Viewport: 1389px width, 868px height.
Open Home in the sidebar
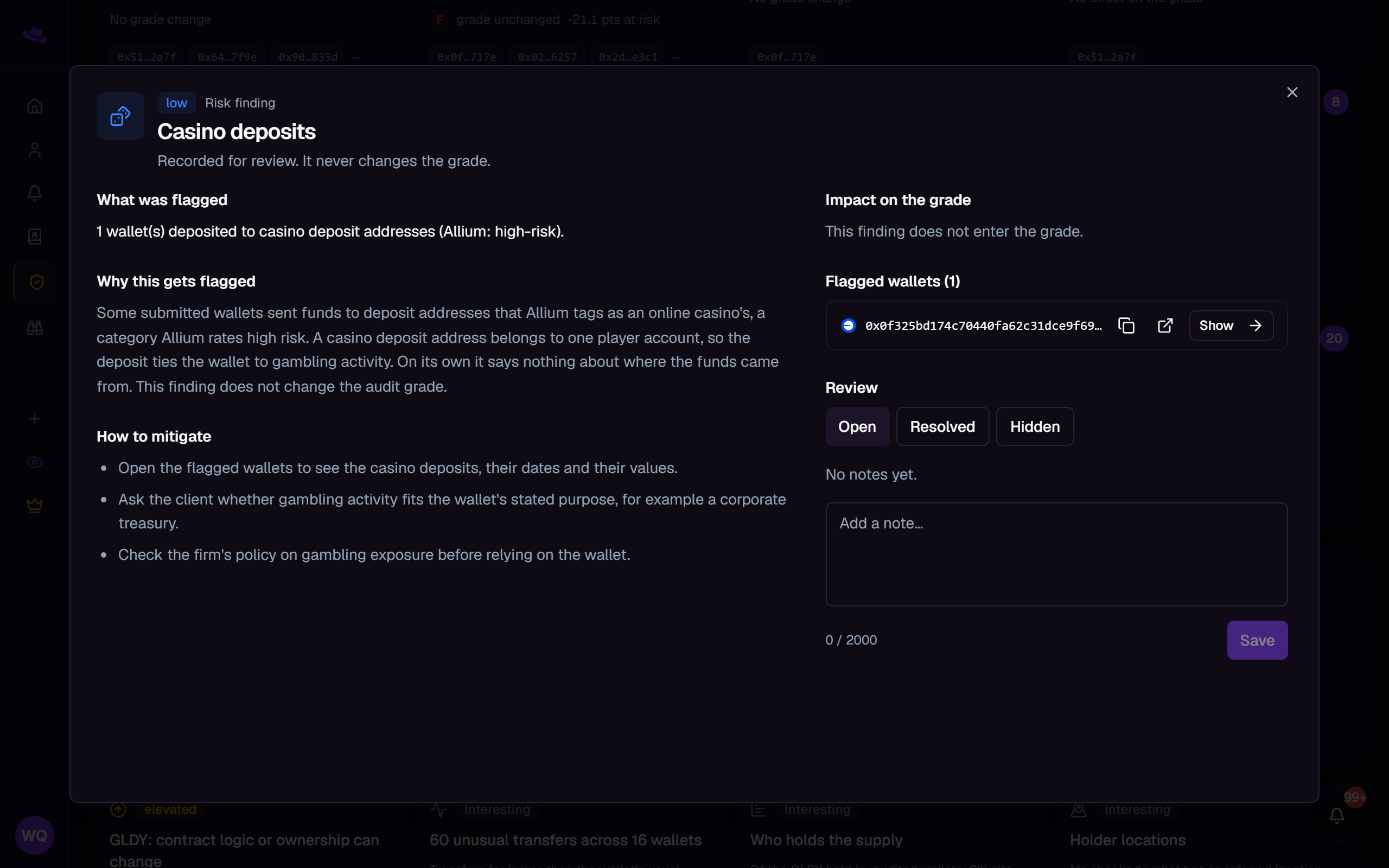[34, 106]
